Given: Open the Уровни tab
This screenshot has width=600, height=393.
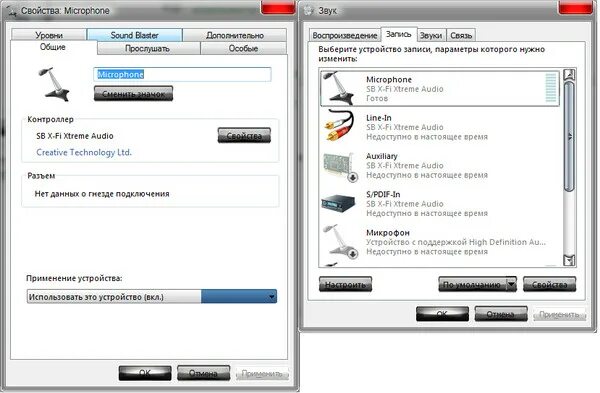Looking at the screenshot, I should [49, 35].
